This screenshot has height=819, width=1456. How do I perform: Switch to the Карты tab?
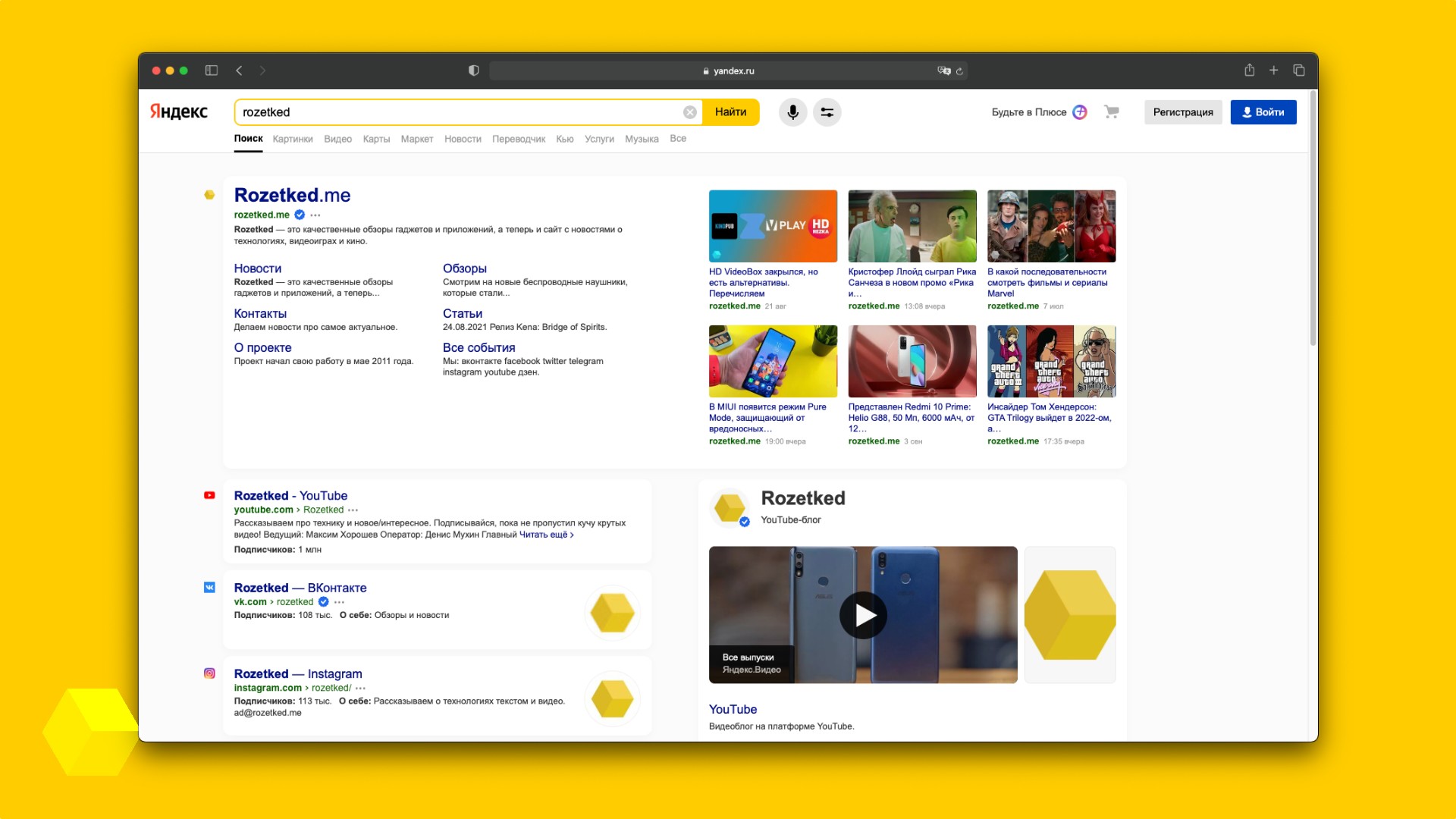point(376,139)
